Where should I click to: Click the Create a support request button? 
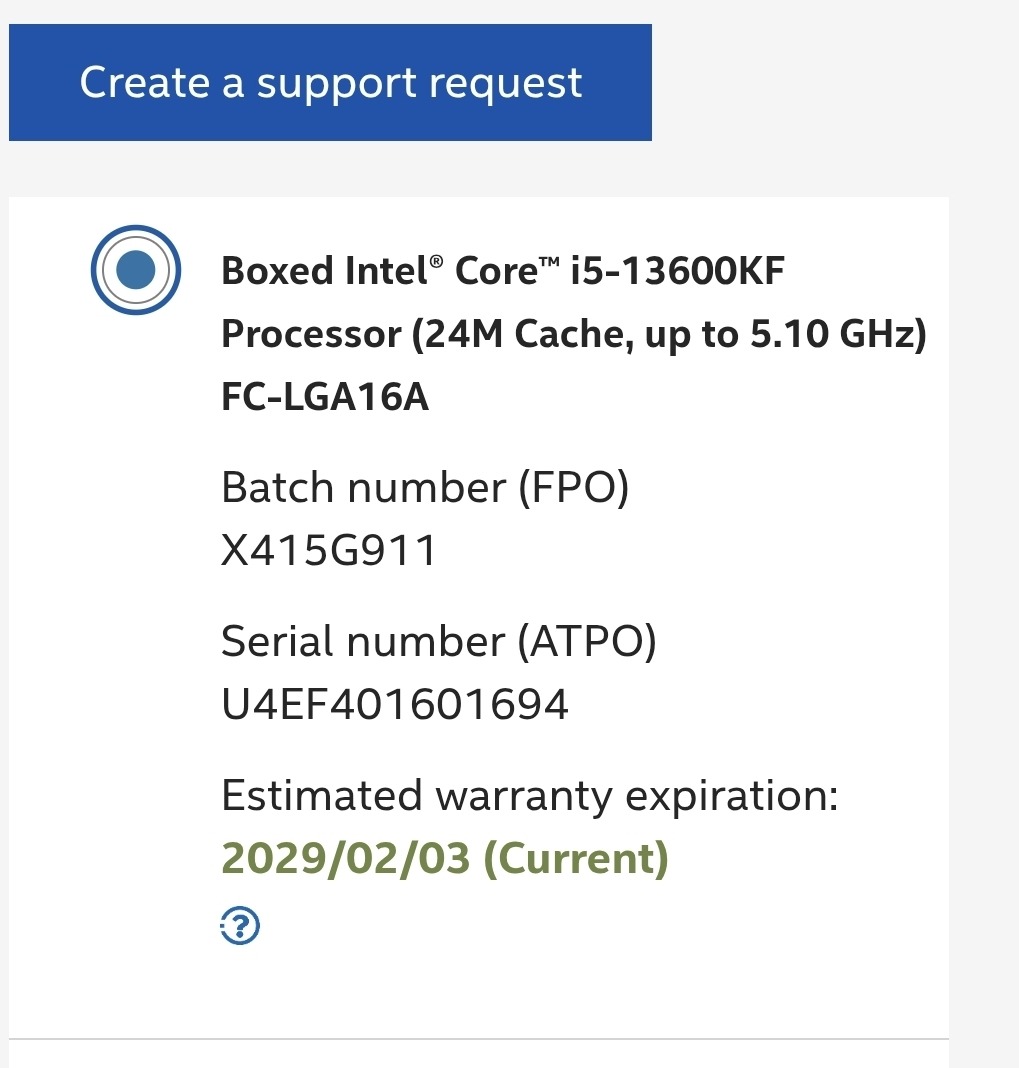pos(330,83)
